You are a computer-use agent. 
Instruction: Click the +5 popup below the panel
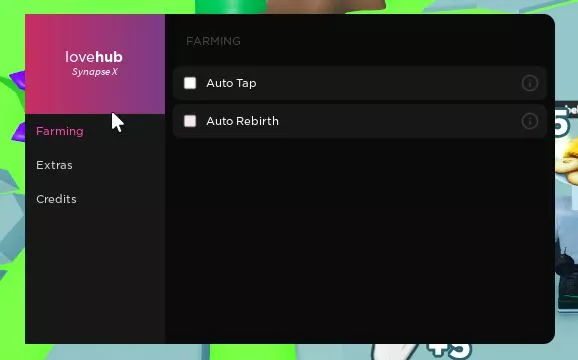pos(449,351)
